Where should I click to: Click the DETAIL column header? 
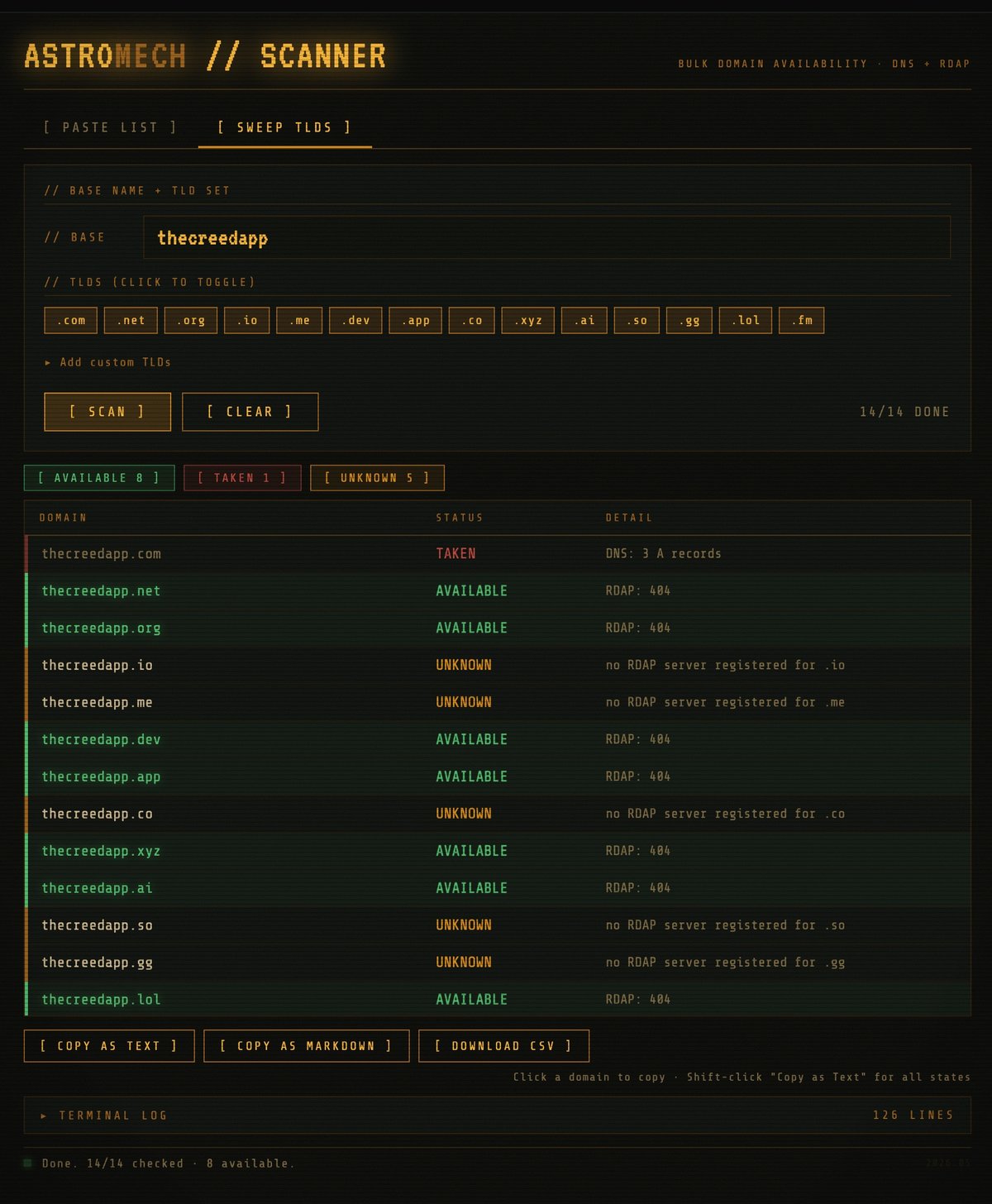[x=629, y=518]
